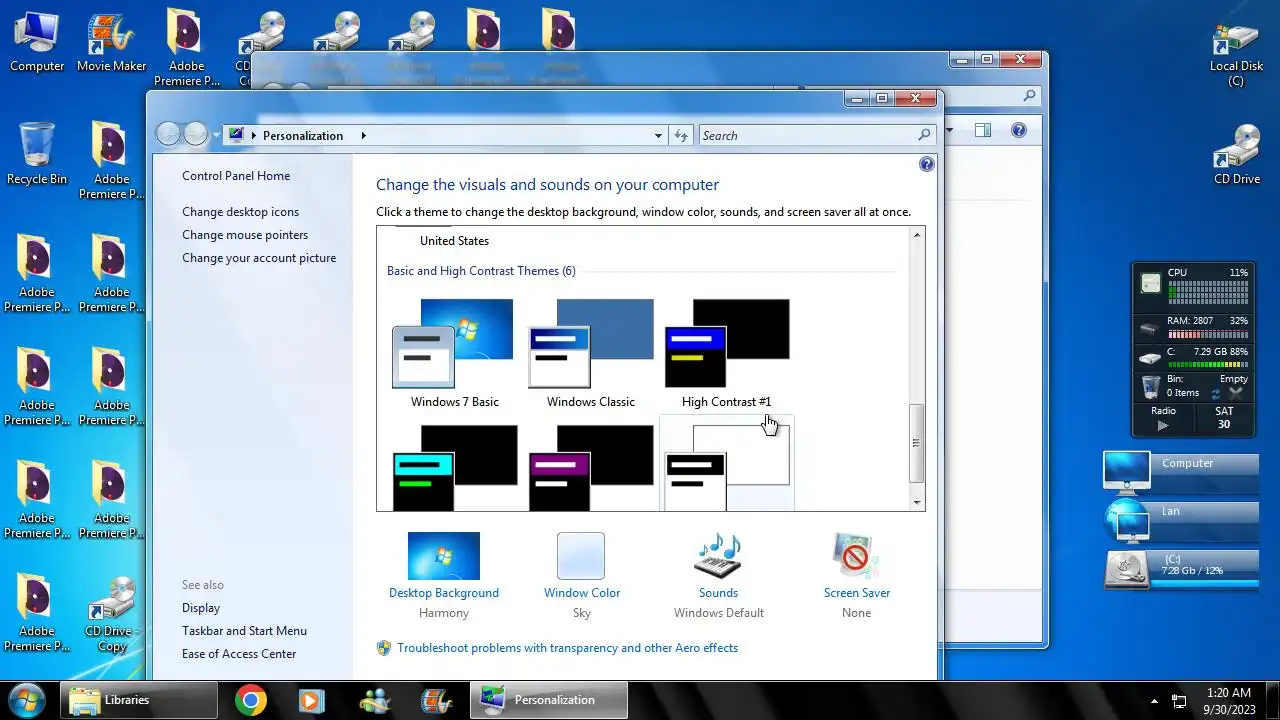Pick the cyan and green high contrast theme
Viewport: 1280px width, 720px height.
click(454, 467)
